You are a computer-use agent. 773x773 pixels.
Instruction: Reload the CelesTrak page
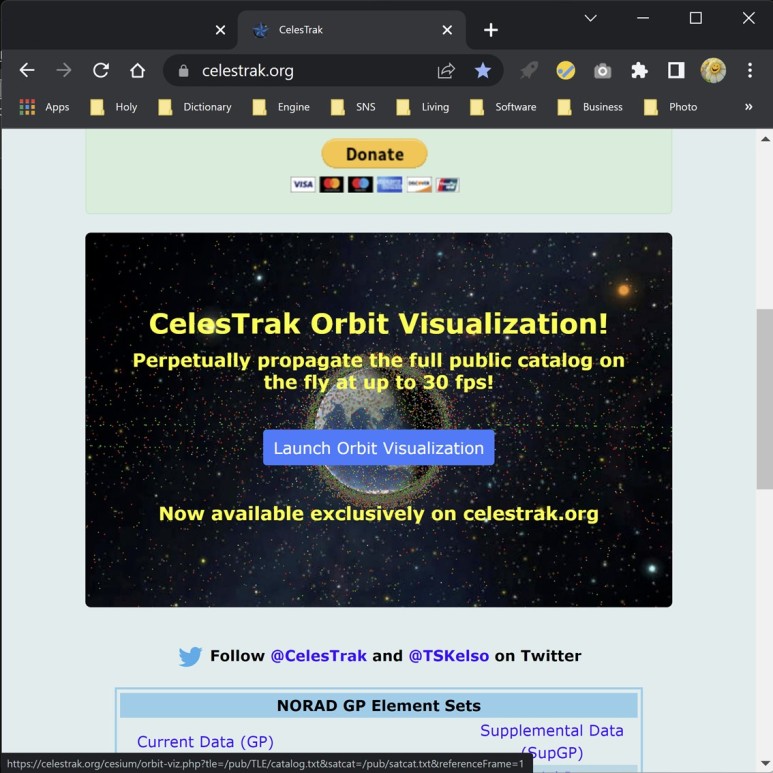click(x=101, y=70)
